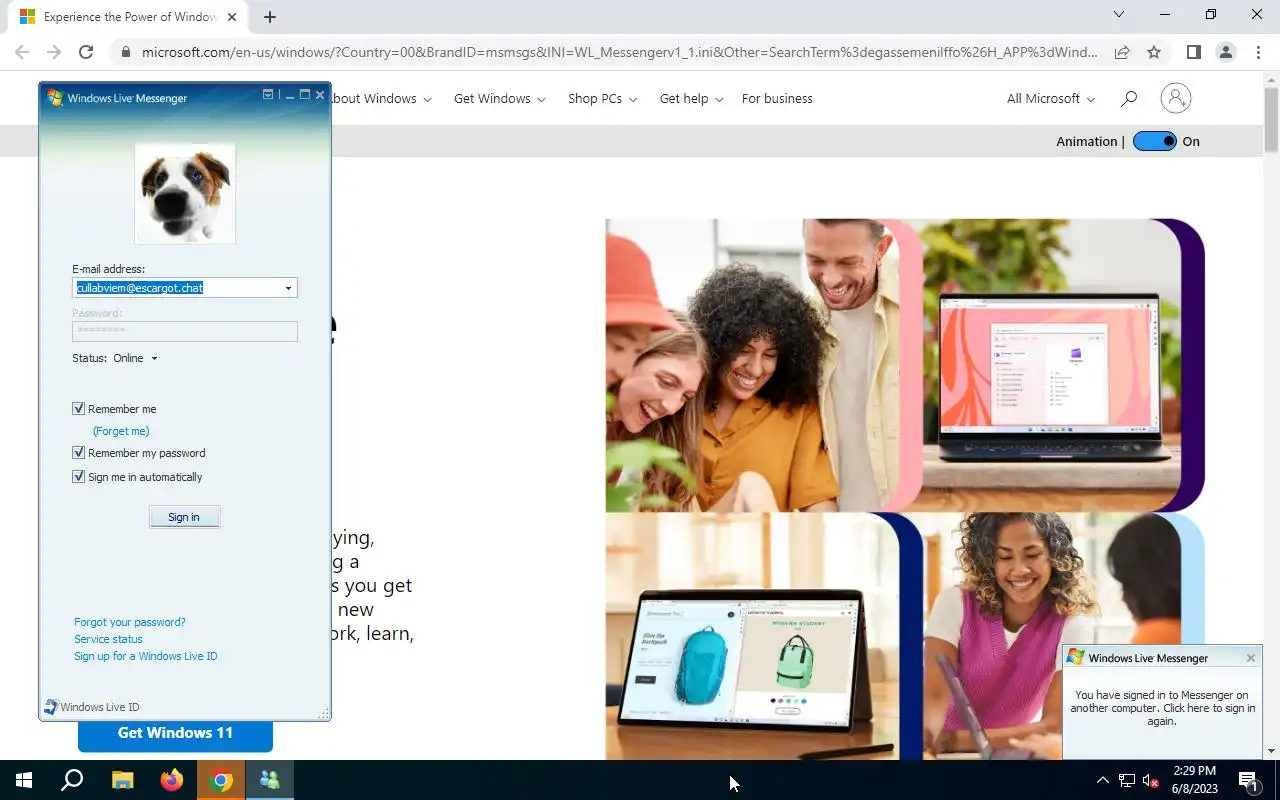Open the tab search chevron
The width and height of the screenshot is (1280, 800).
point(1119,14)
